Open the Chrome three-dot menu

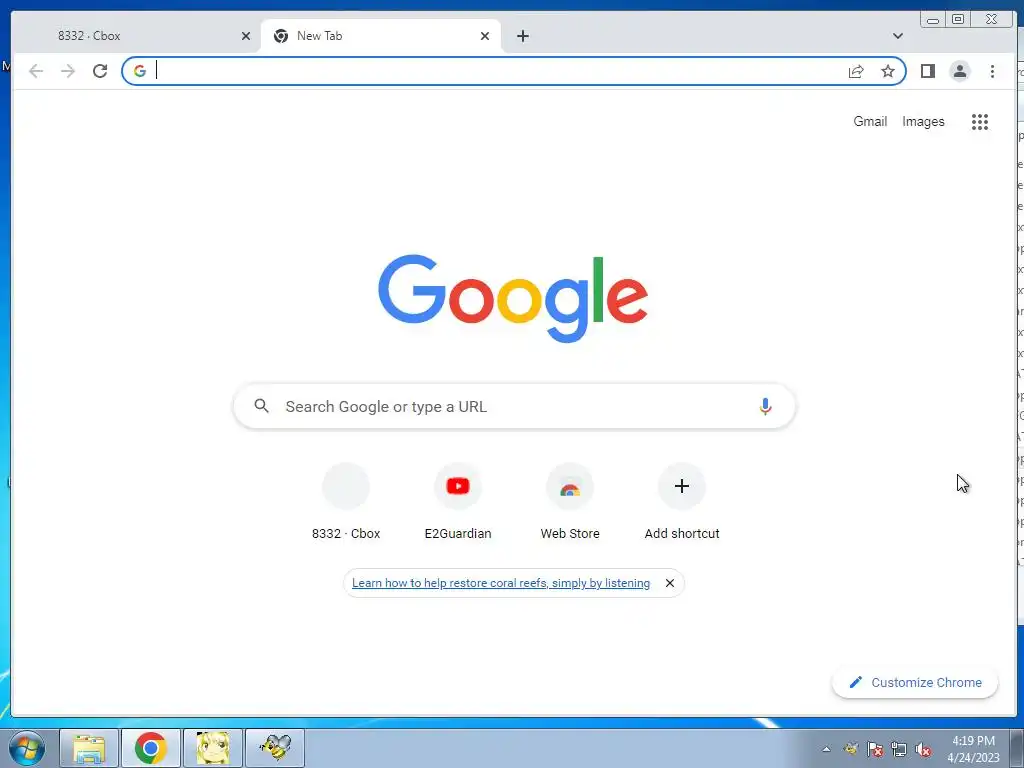[x=992, y=71]
